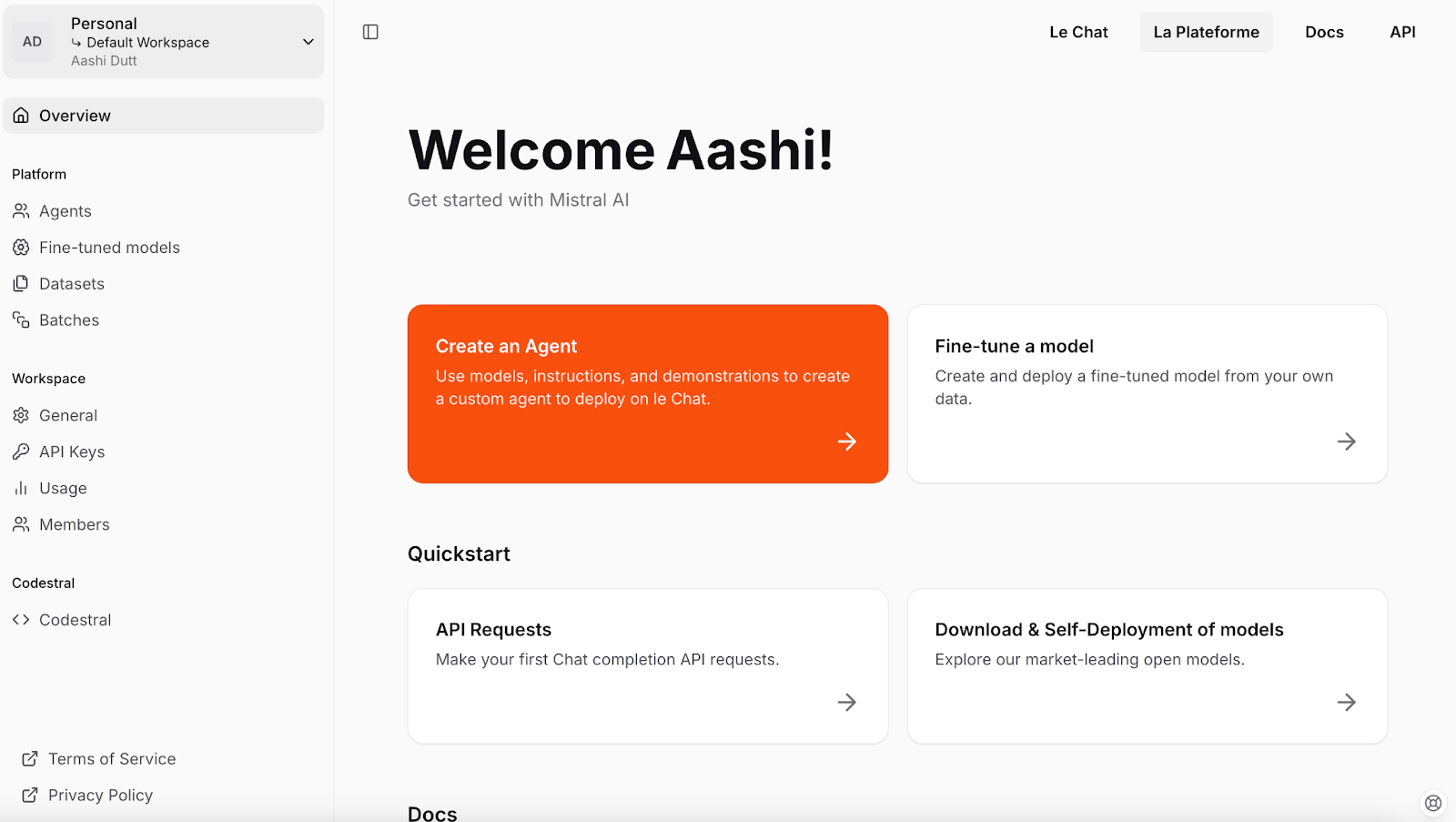Click the Privacy Policy external link icon

pos(30,795)
